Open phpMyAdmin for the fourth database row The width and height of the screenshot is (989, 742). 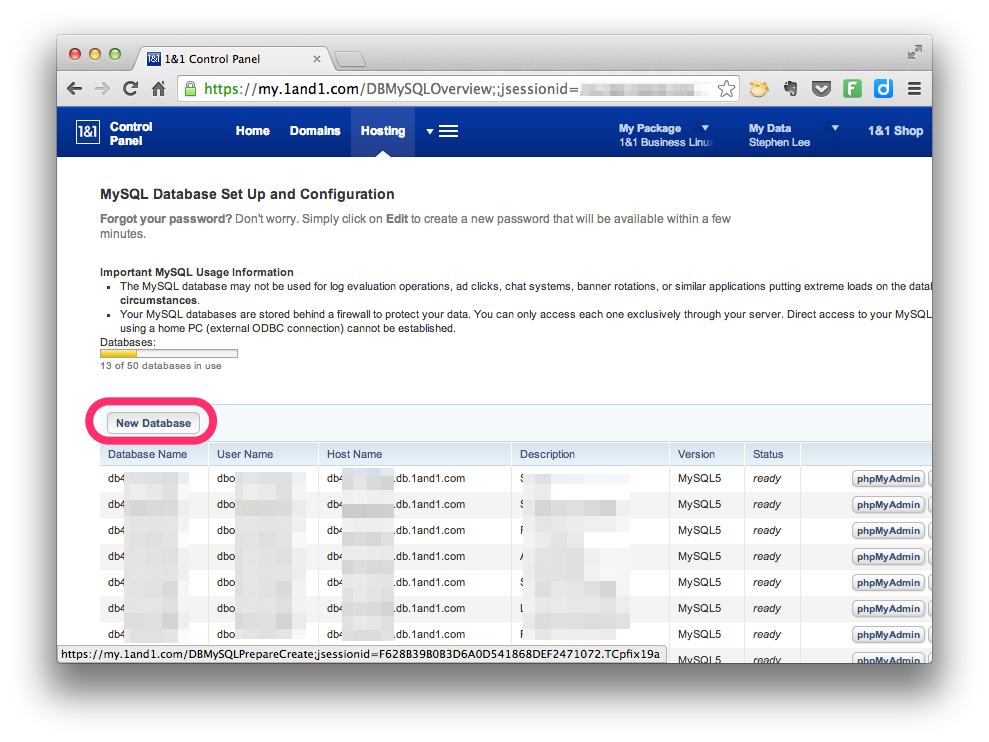pos(888,556)
